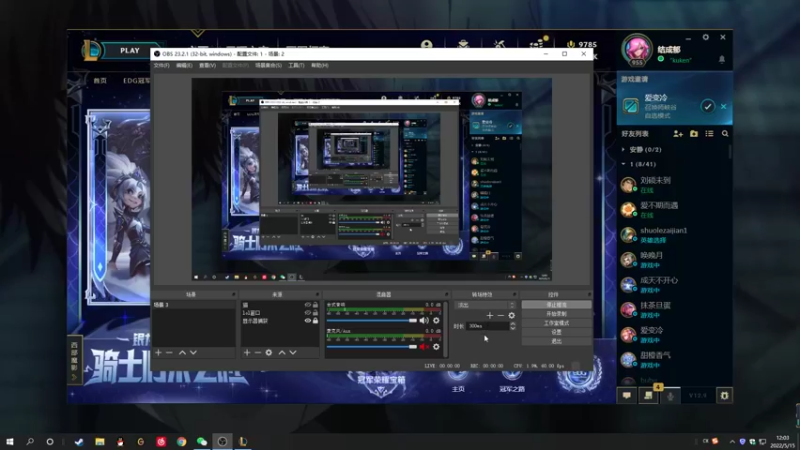Click the OBS icon in the Windows taskbar

(x=222, y=441)
